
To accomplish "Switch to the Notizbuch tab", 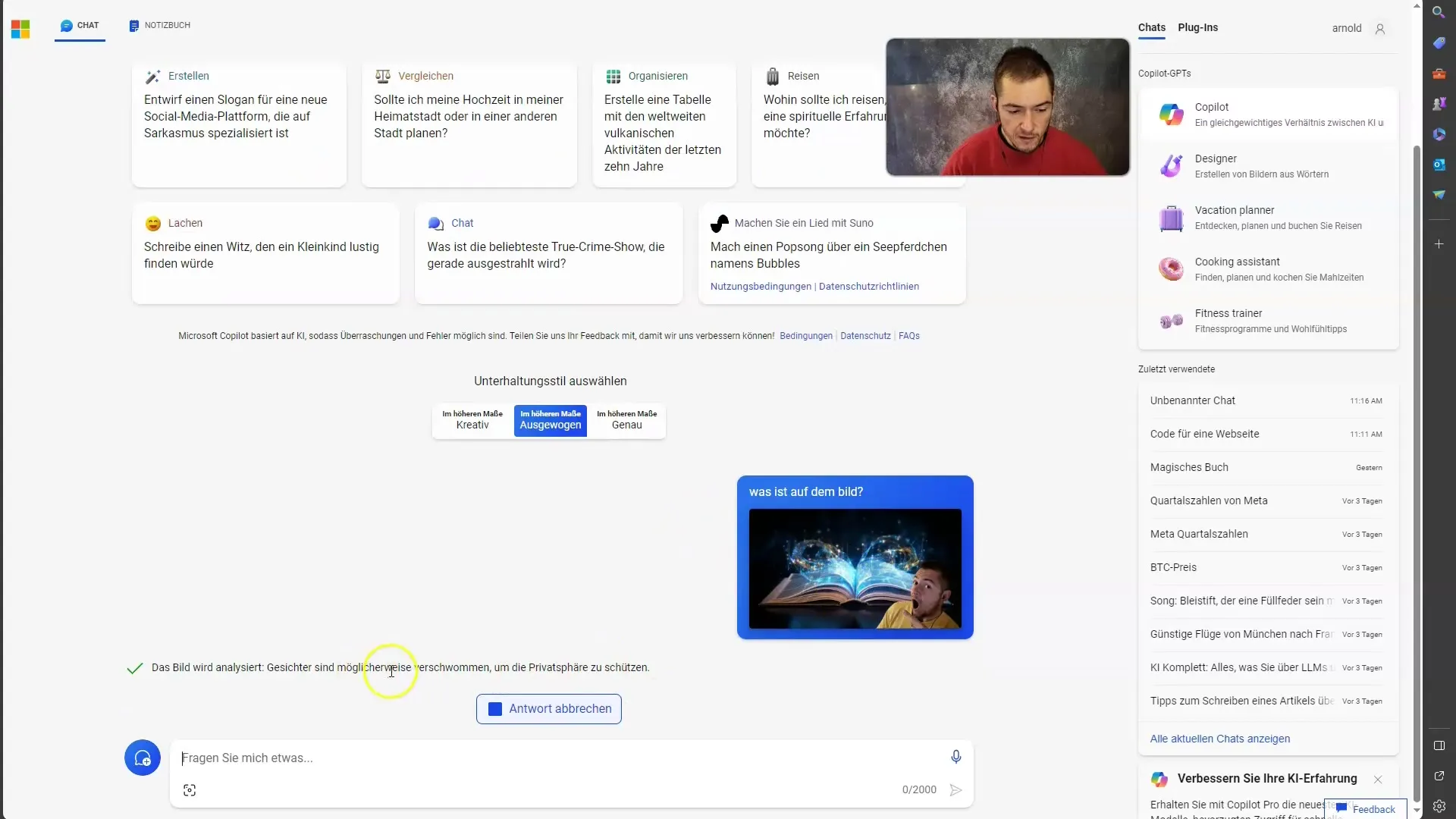I will tap(160, 25).
